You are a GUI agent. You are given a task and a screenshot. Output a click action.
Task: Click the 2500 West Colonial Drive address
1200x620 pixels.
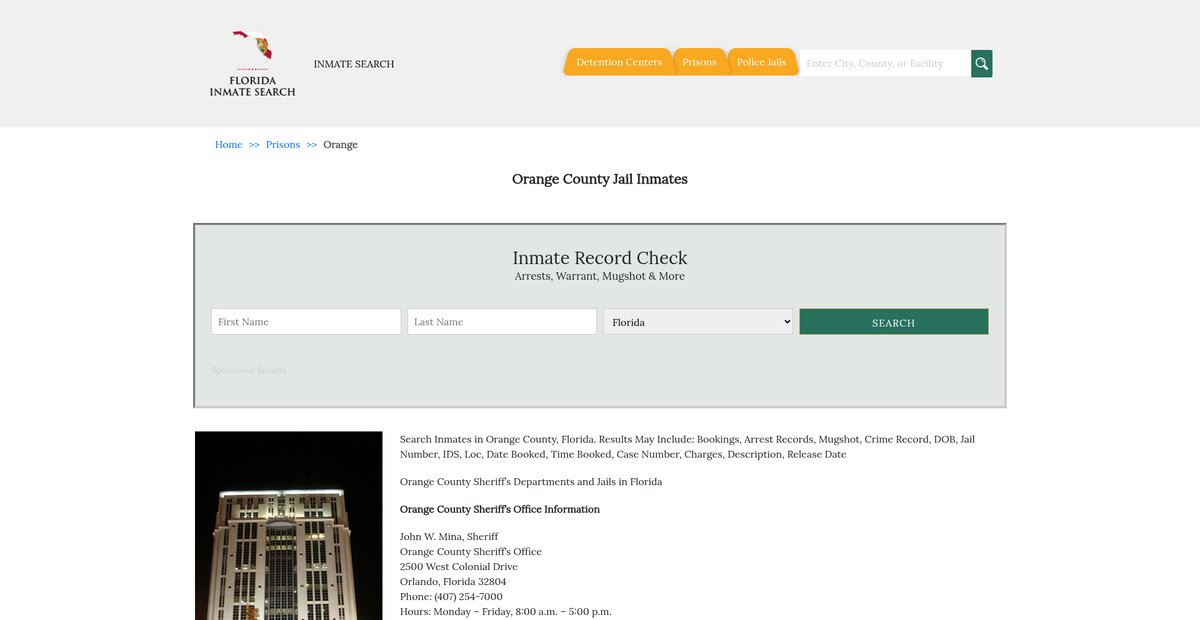[x=459, y=566]
